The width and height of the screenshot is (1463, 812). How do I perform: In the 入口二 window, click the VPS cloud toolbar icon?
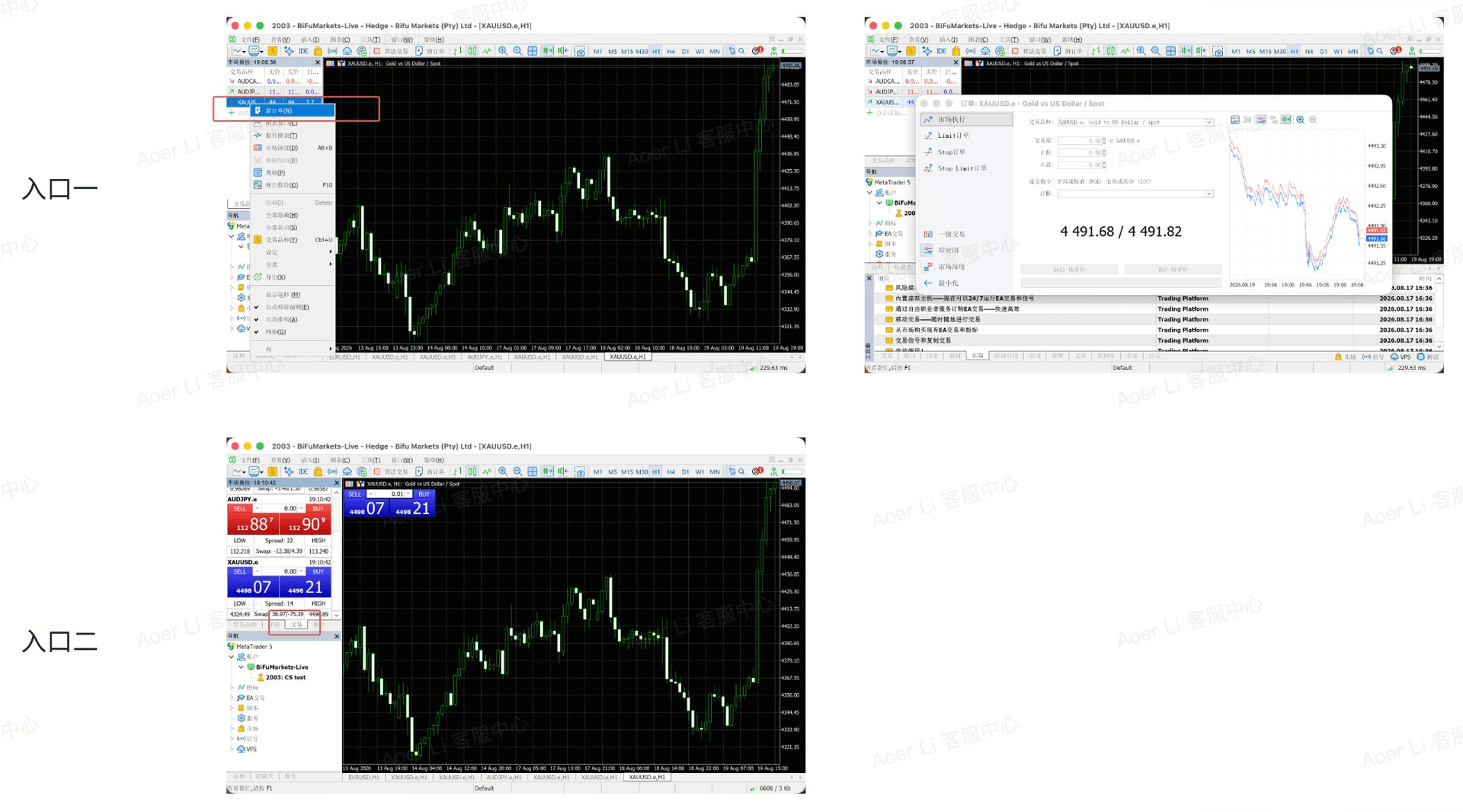pyautogui.click(x=347, y=472)
